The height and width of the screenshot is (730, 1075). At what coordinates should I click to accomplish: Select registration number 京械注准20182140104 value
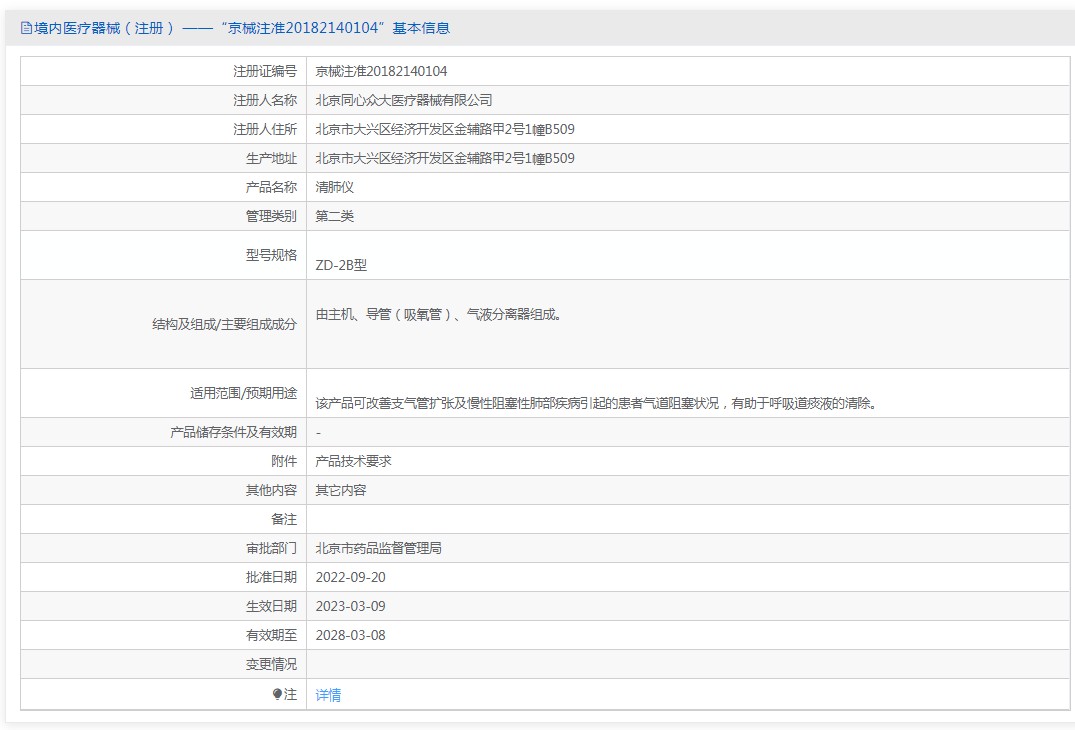[381, 71]
